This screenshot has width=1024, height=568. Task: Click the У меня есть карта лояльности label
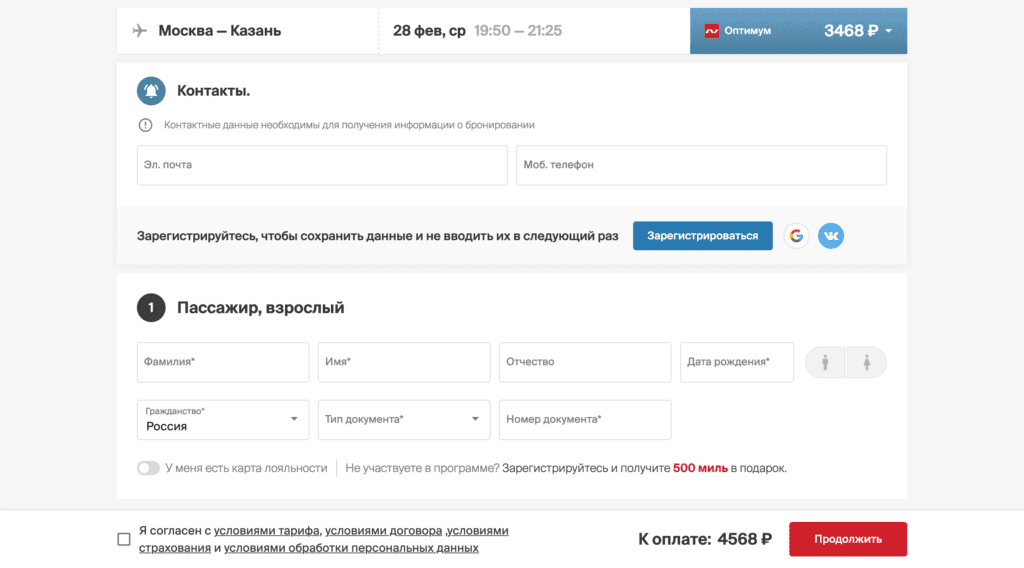tap(246, 468)
